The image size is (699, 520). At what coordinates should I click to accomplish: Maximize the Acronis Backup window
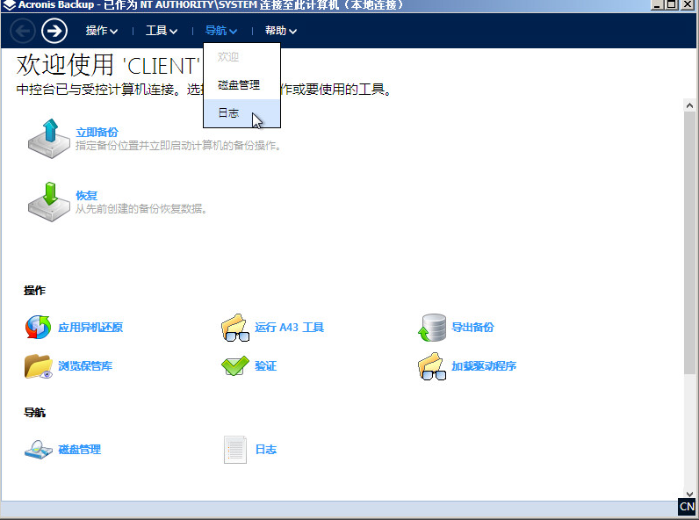pyautogui.click(x=672, y=5)
